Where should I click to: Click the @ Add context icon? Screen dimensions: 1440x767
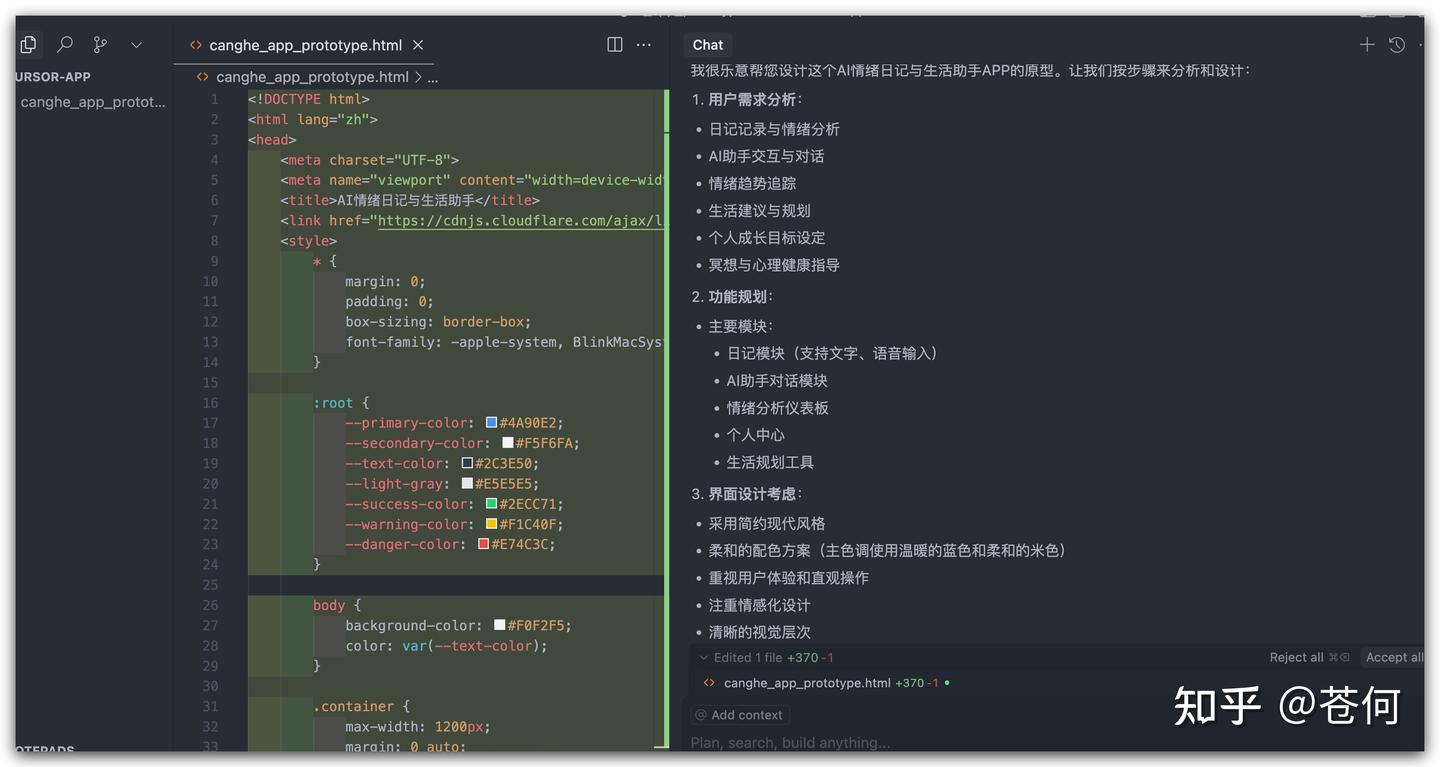click(703, 714)
